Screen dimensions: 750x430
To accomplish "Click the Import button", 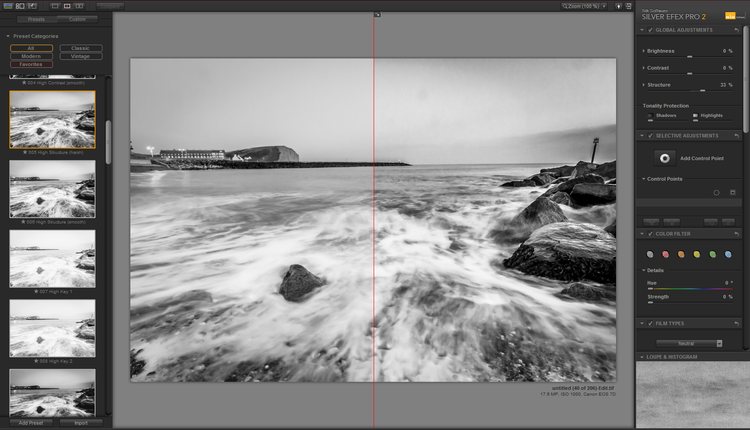I will tap(81, 423).
